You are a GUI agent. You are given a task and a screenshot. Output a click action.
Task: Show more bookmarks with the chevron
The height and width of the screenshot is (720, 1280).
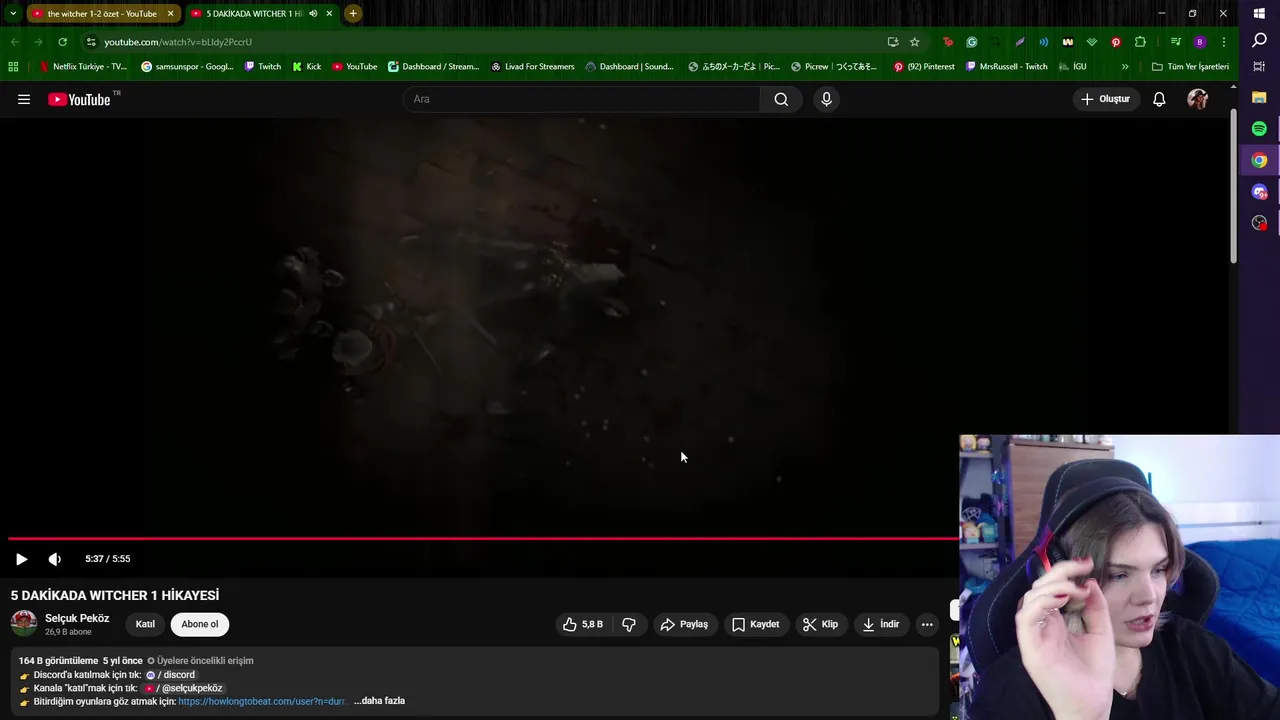point(1125,67)
